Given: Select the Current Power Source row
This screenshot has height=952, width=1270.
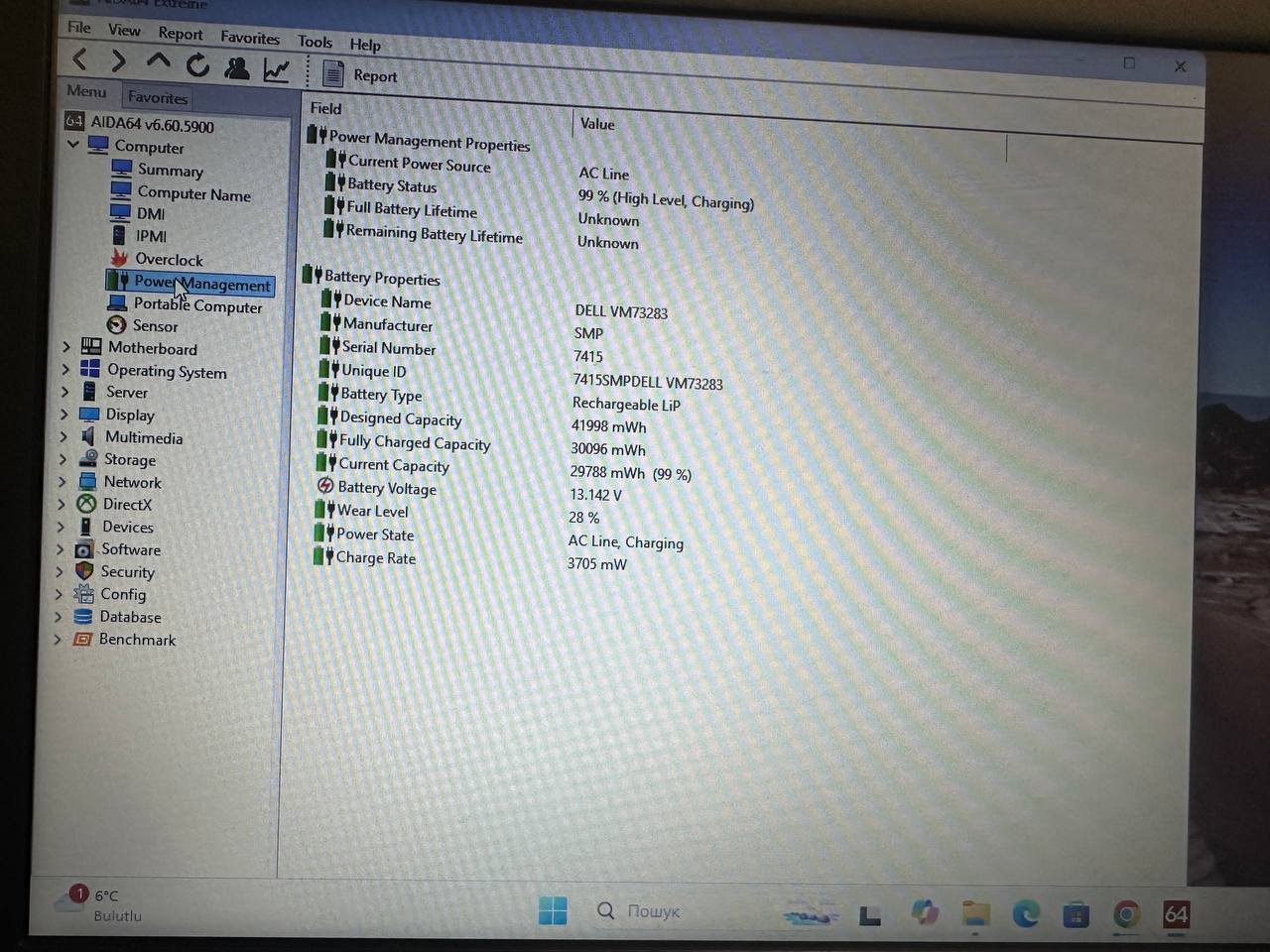Looking at the screenshot, I should [x=477, y=168].
